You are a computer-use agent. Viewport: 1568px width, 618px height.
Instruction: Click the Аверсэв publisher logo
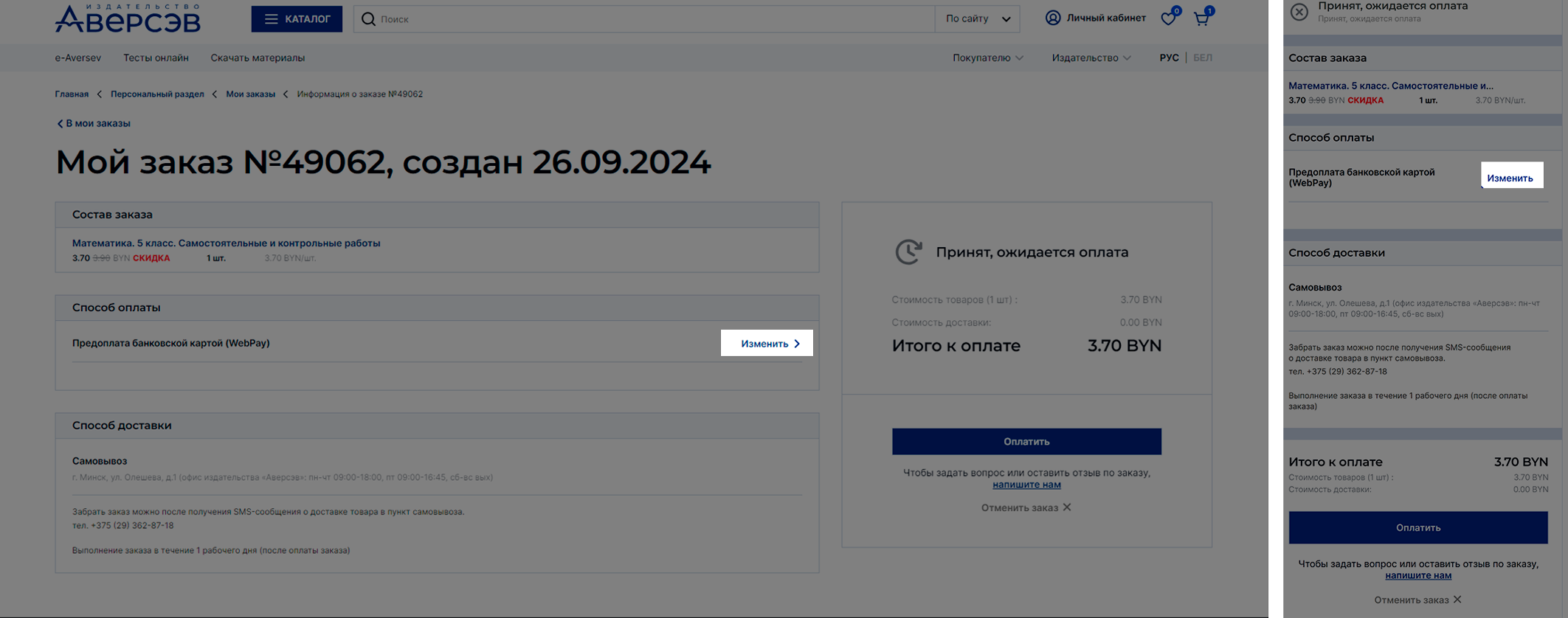[128, 18]
